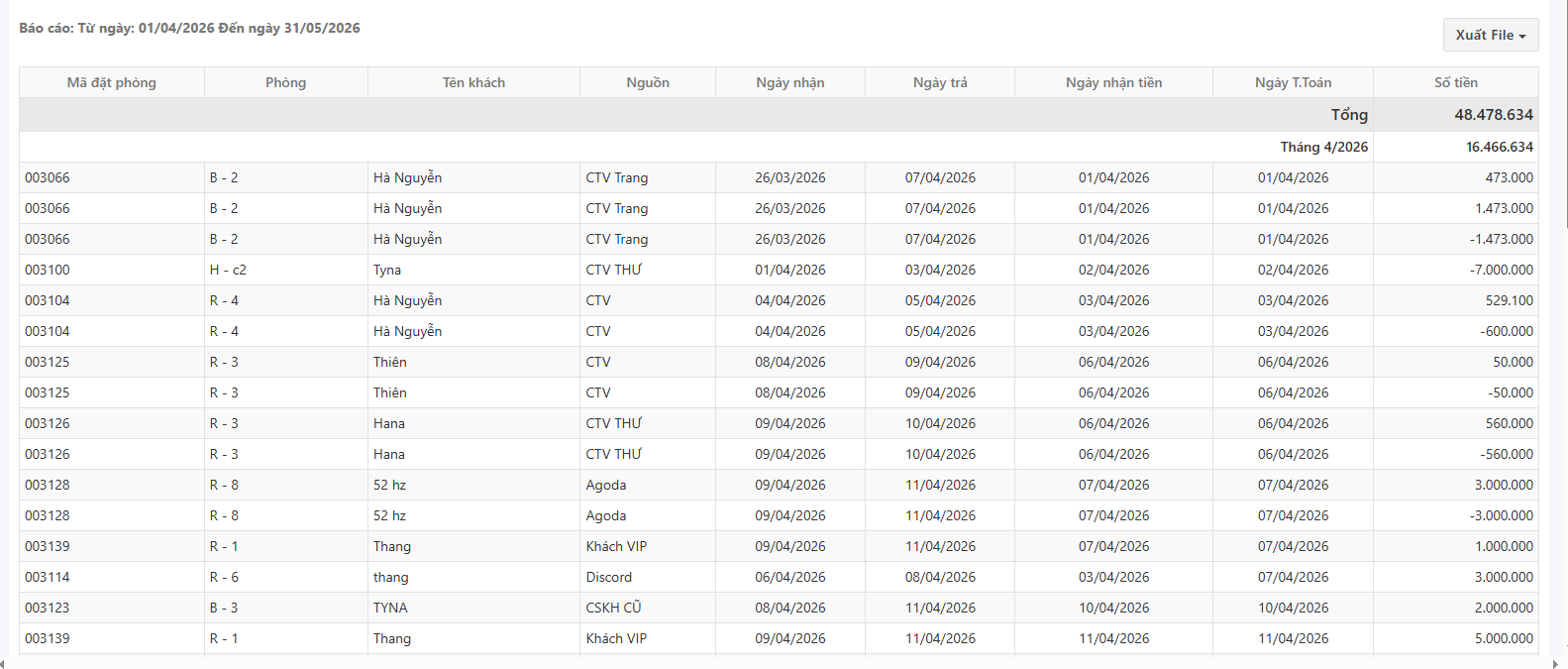
Task: Click booking code 003100
Action: point(48,270)
